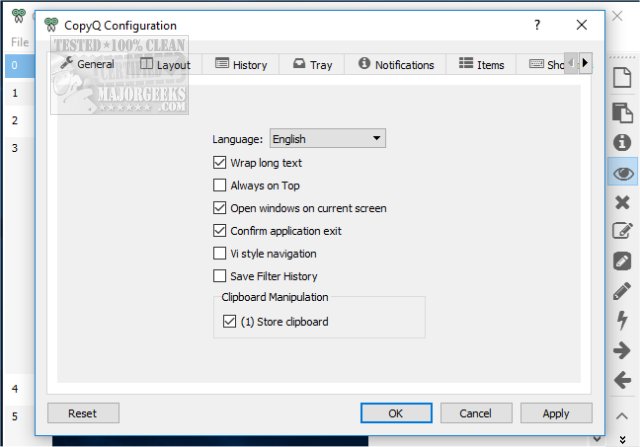Open the Language dropdown
640x447 pixels.
[327, 138]
